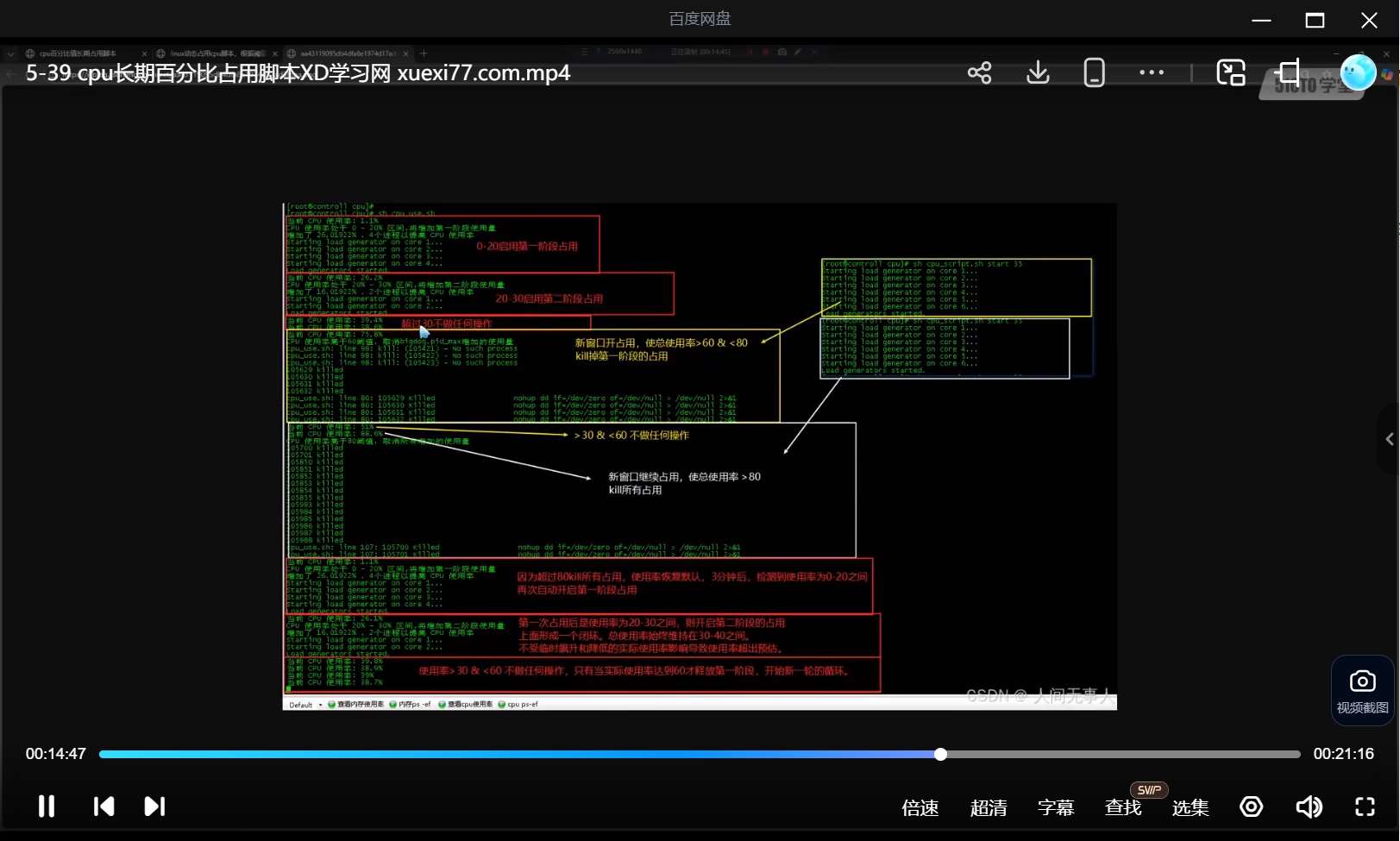Open the 倍速 playback speed menu
Screen dimensions: 1400x841
point(920,808)
